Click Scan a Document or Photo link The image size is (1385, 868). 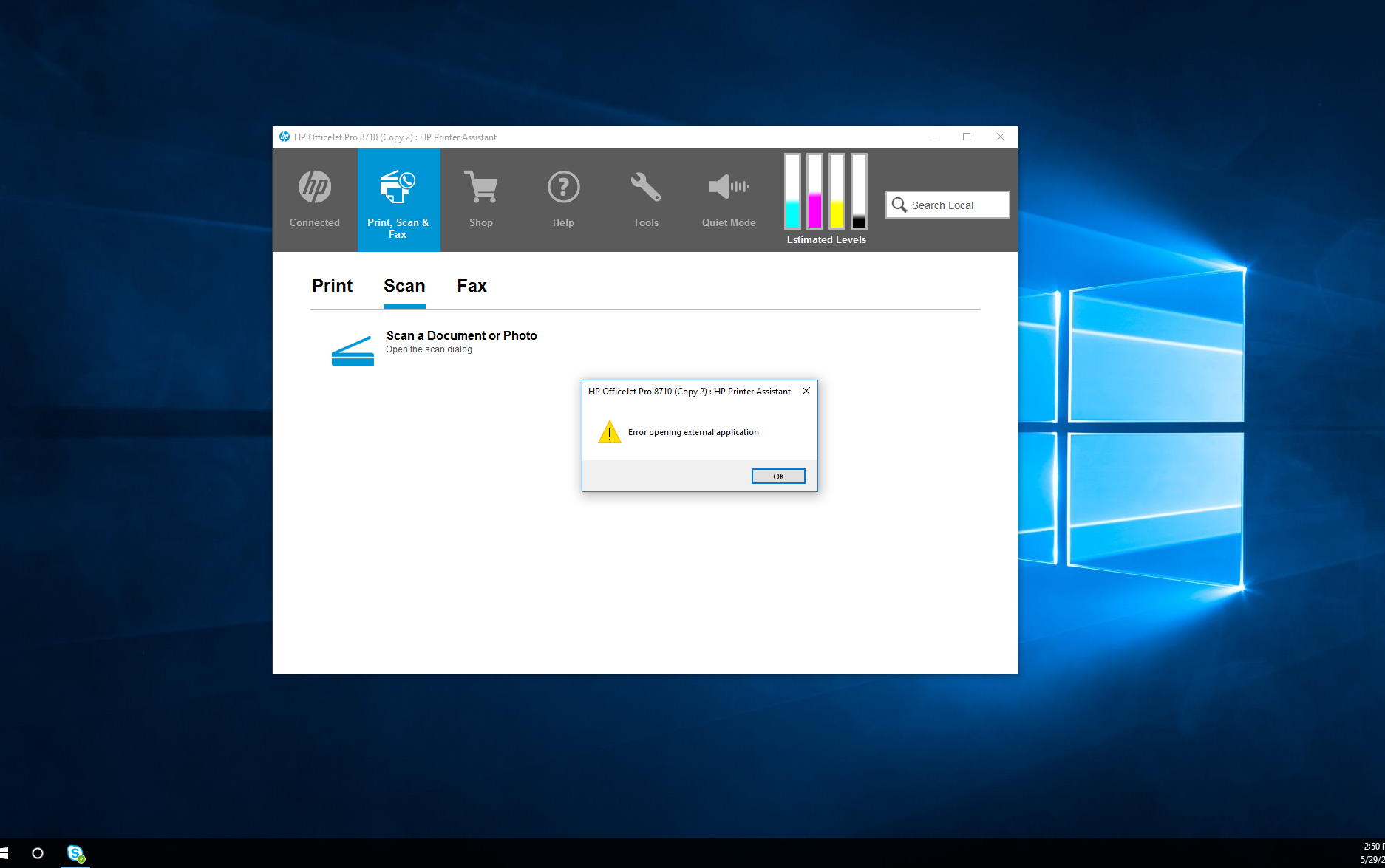click(461, 335)
